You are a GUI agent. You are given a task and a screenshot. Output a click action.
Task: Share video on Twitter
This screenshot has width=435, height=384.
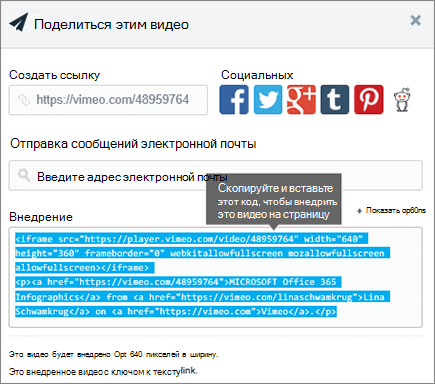(268, 100)
